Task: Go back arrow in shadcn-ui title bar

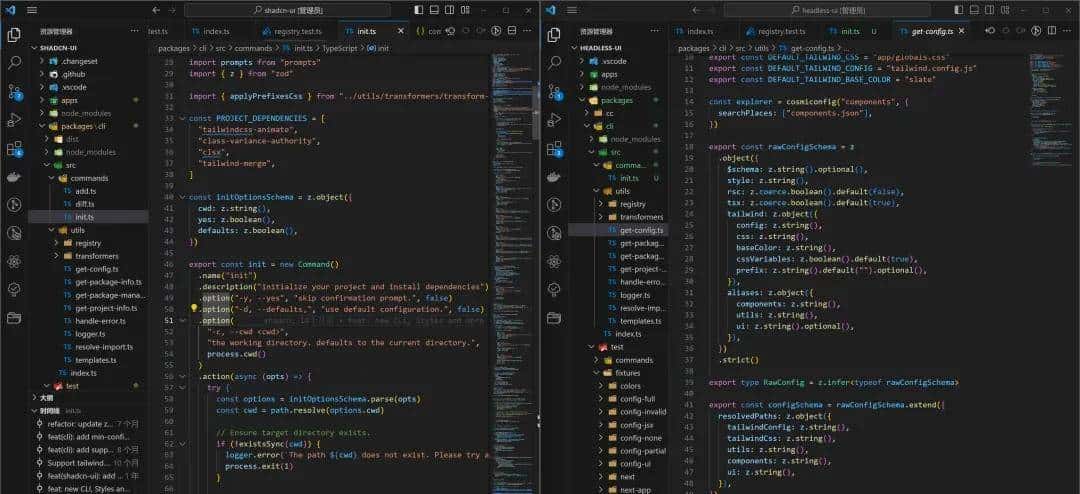Action: tap(156, 10)
